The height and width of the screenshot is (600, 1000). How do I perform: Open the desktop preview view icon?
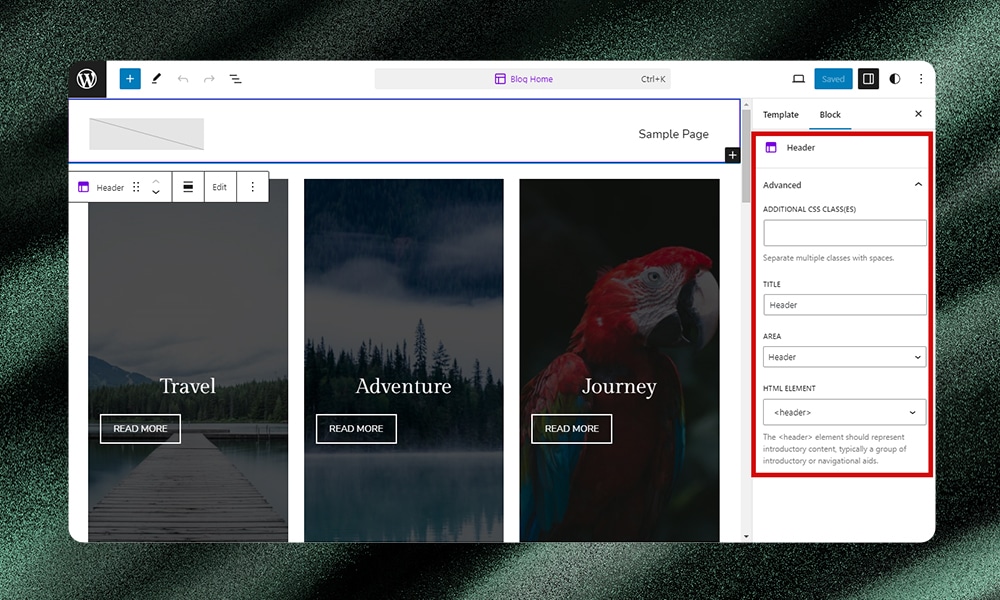[798, 79]
